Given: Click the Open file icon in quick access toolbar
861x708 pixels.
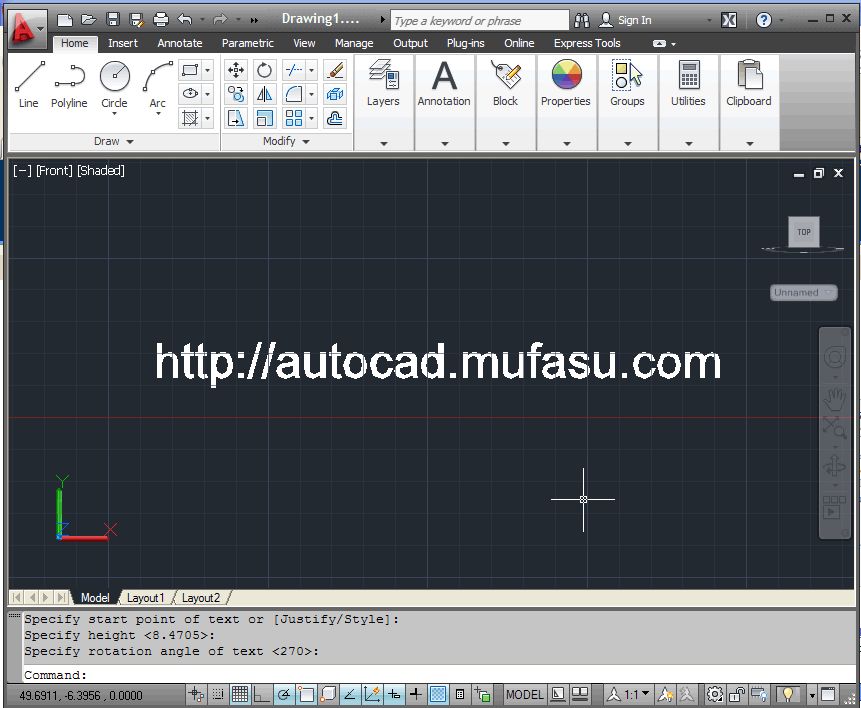Looking at the screenshot, I should coord(88,20).
